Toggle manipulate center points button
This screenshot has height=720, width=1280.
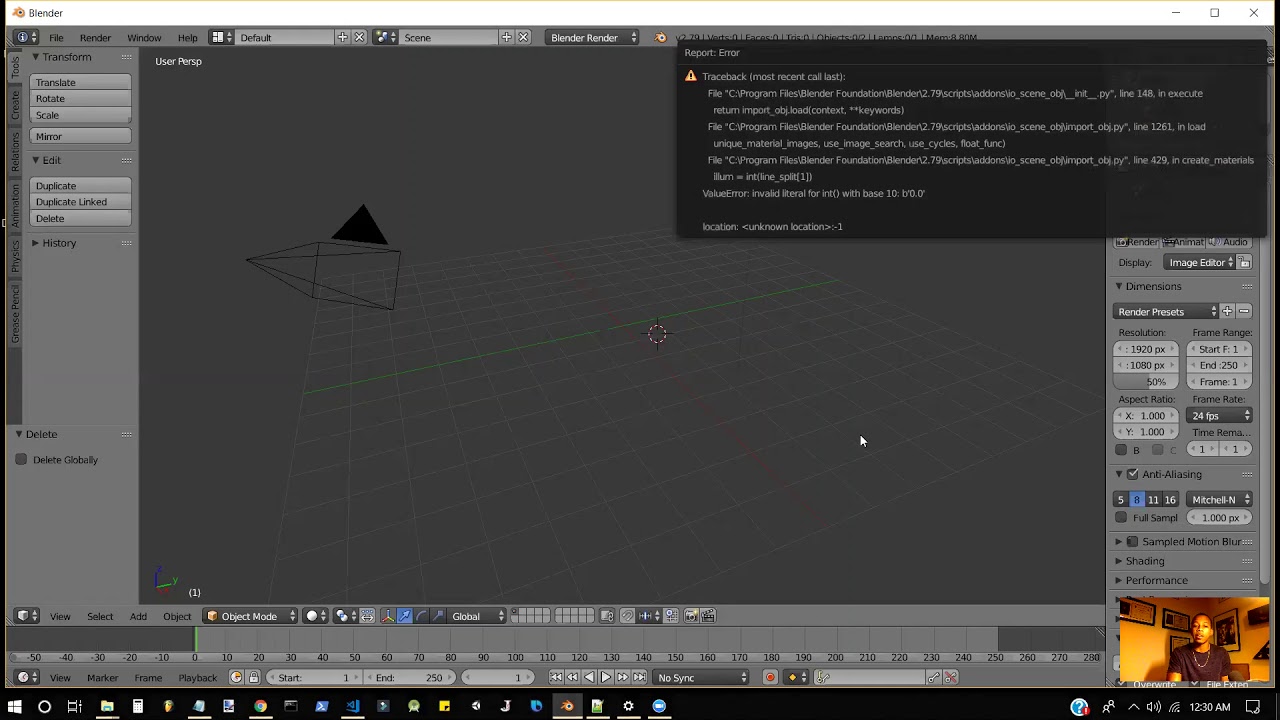367,616
